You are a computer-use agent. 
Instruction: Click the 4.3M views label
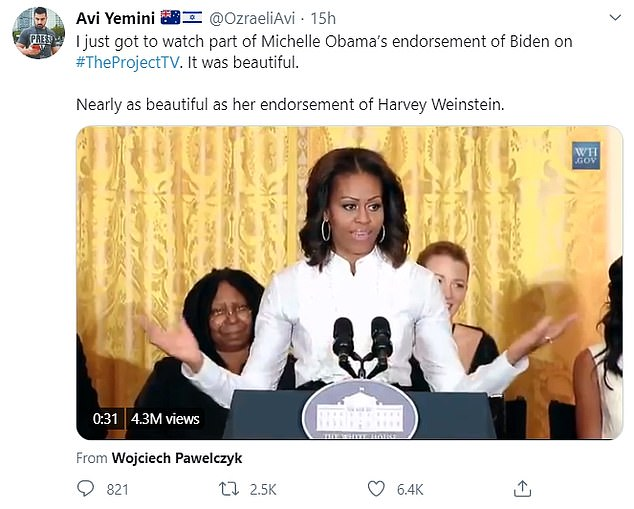click(166, 419)
